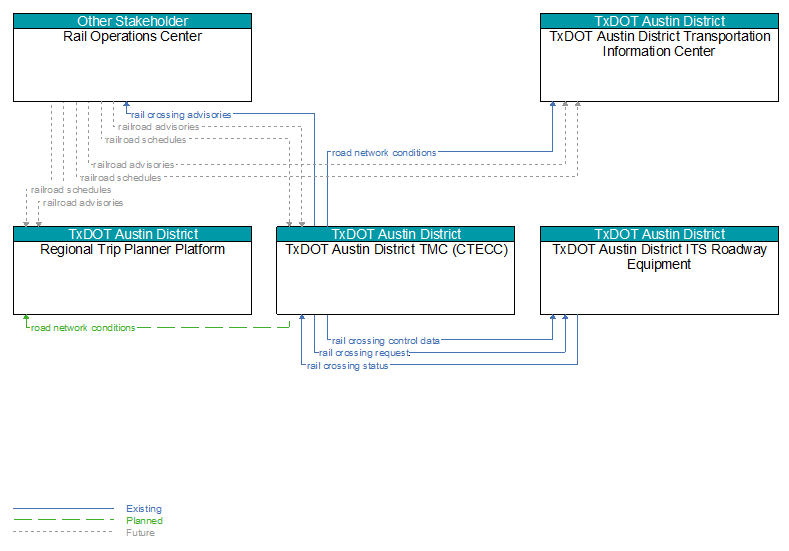Select the ITS Roadway Equipment box

point(659,271)
